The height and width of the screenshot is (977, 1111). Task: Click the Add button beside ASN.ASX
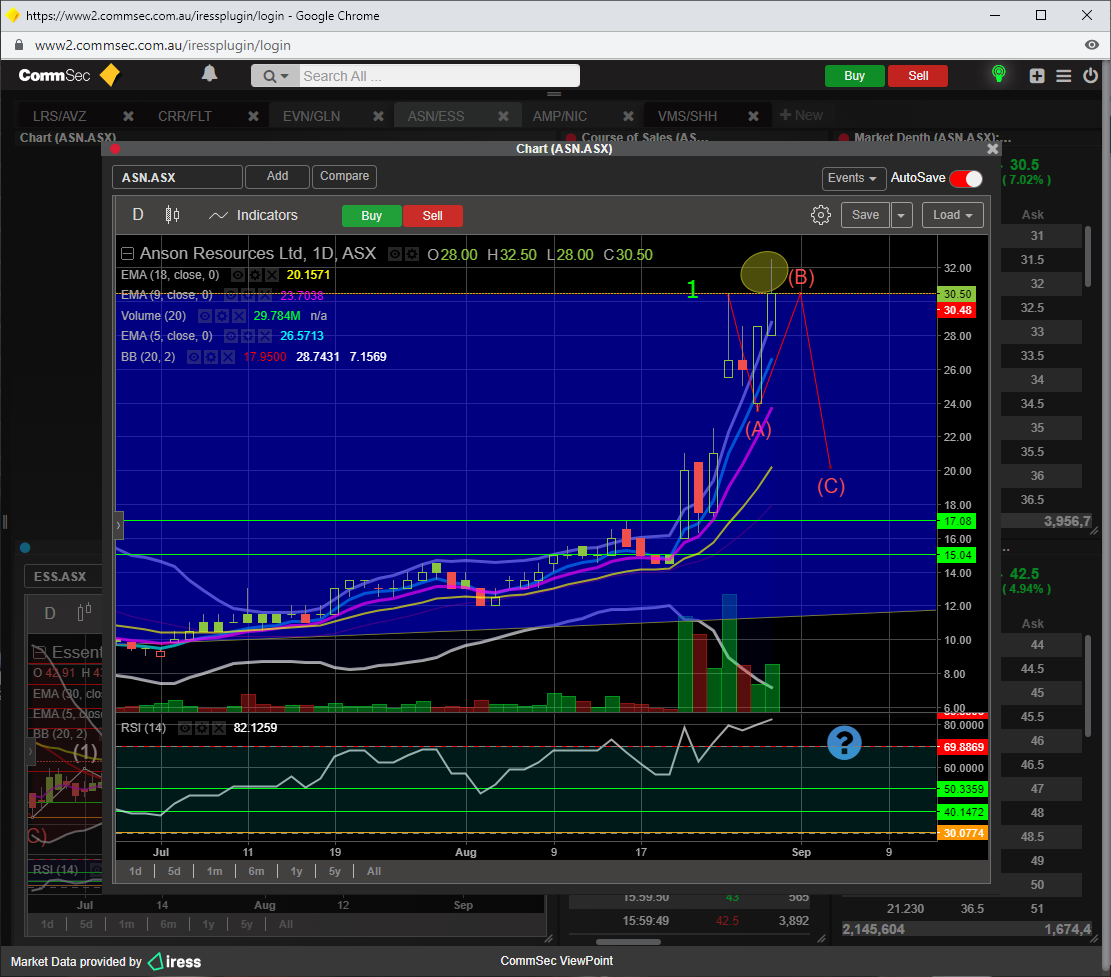click(x=278, y=176)
